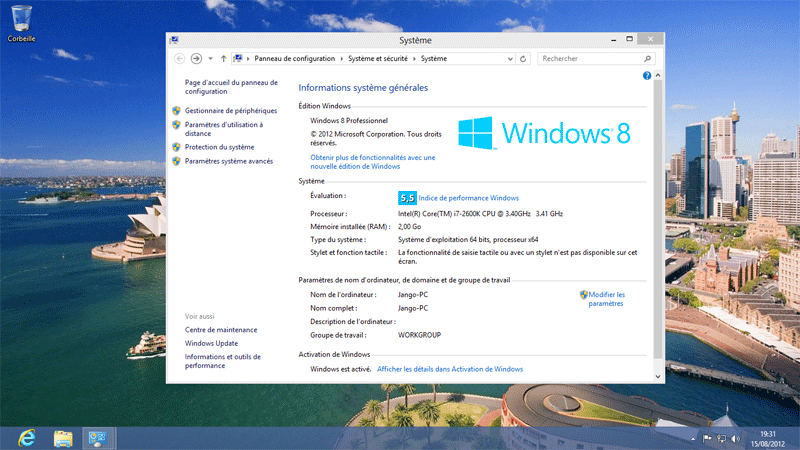
Task: Select the 2,00 Go memory value
Action: 410,227
